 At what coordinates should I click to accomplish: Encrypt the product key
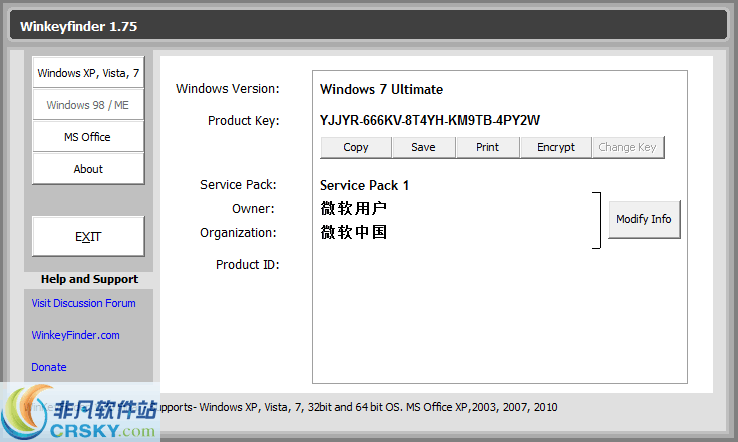[x=556, y=147]
